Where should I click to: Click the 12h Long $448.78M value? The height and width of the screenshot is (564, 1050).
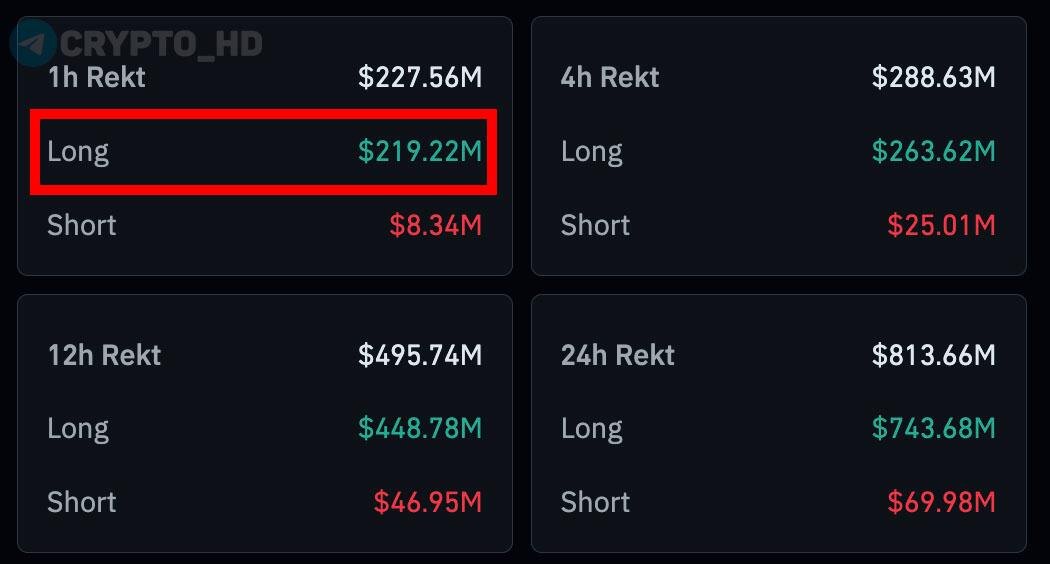[420, 428]
